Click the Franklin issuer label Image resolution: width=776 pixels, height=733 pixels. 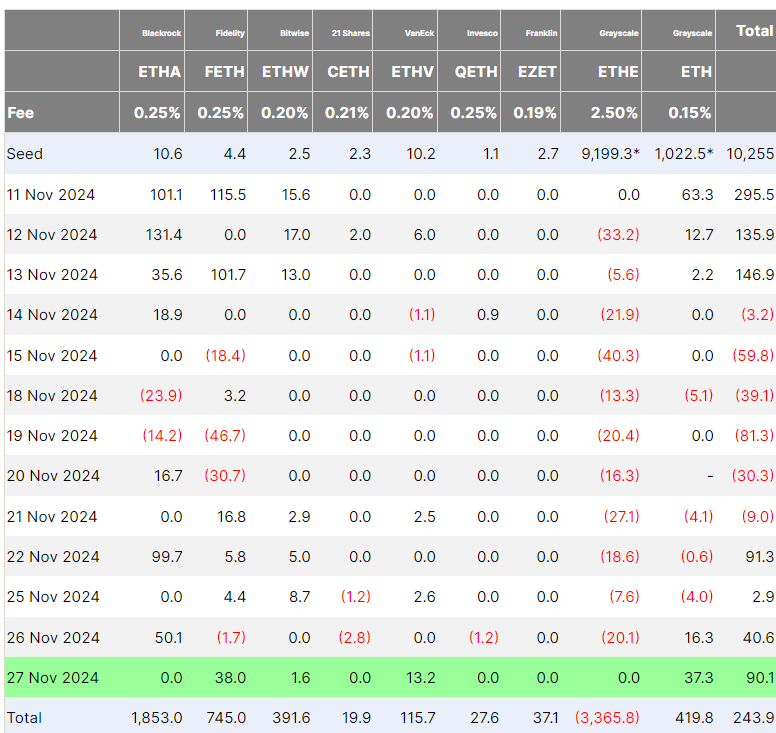(x=541, y=33)
